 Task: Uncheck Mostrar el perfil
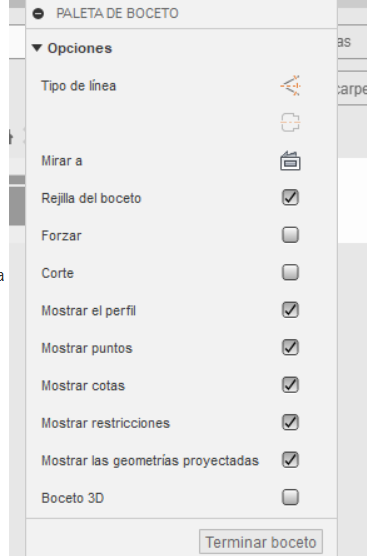(290, 310)
